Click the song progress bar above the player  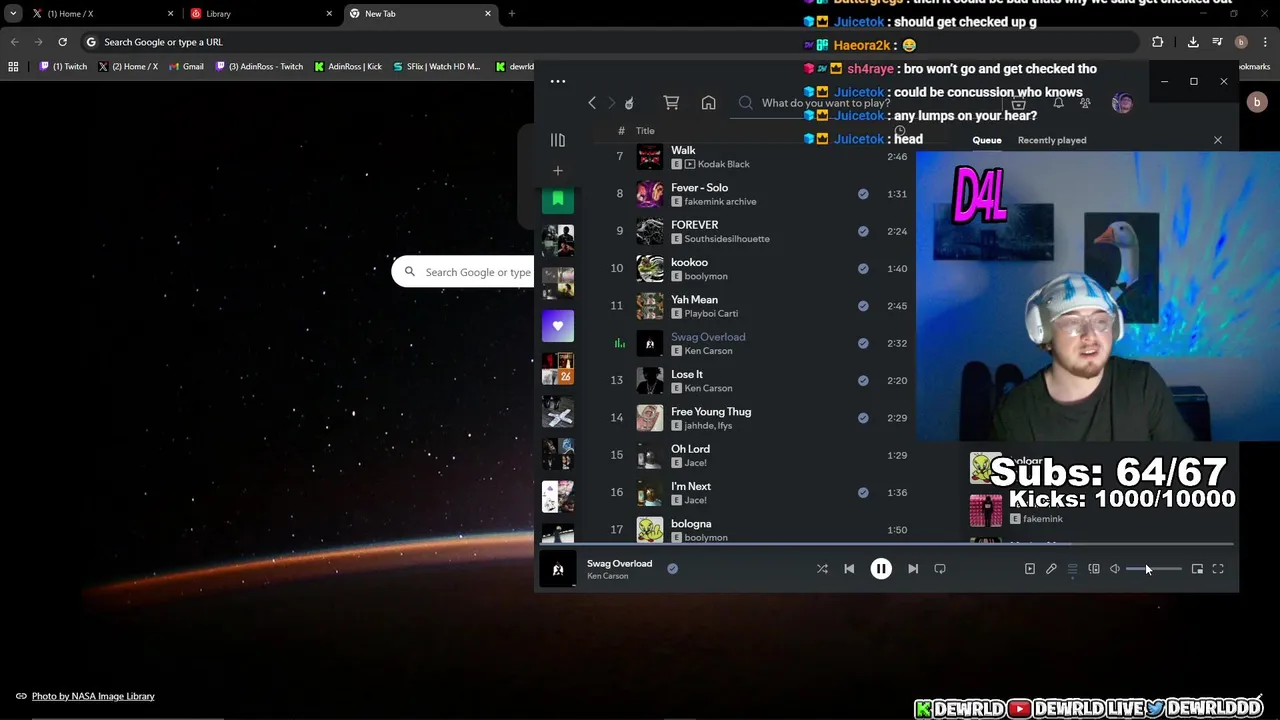click(x=886, y=545)
